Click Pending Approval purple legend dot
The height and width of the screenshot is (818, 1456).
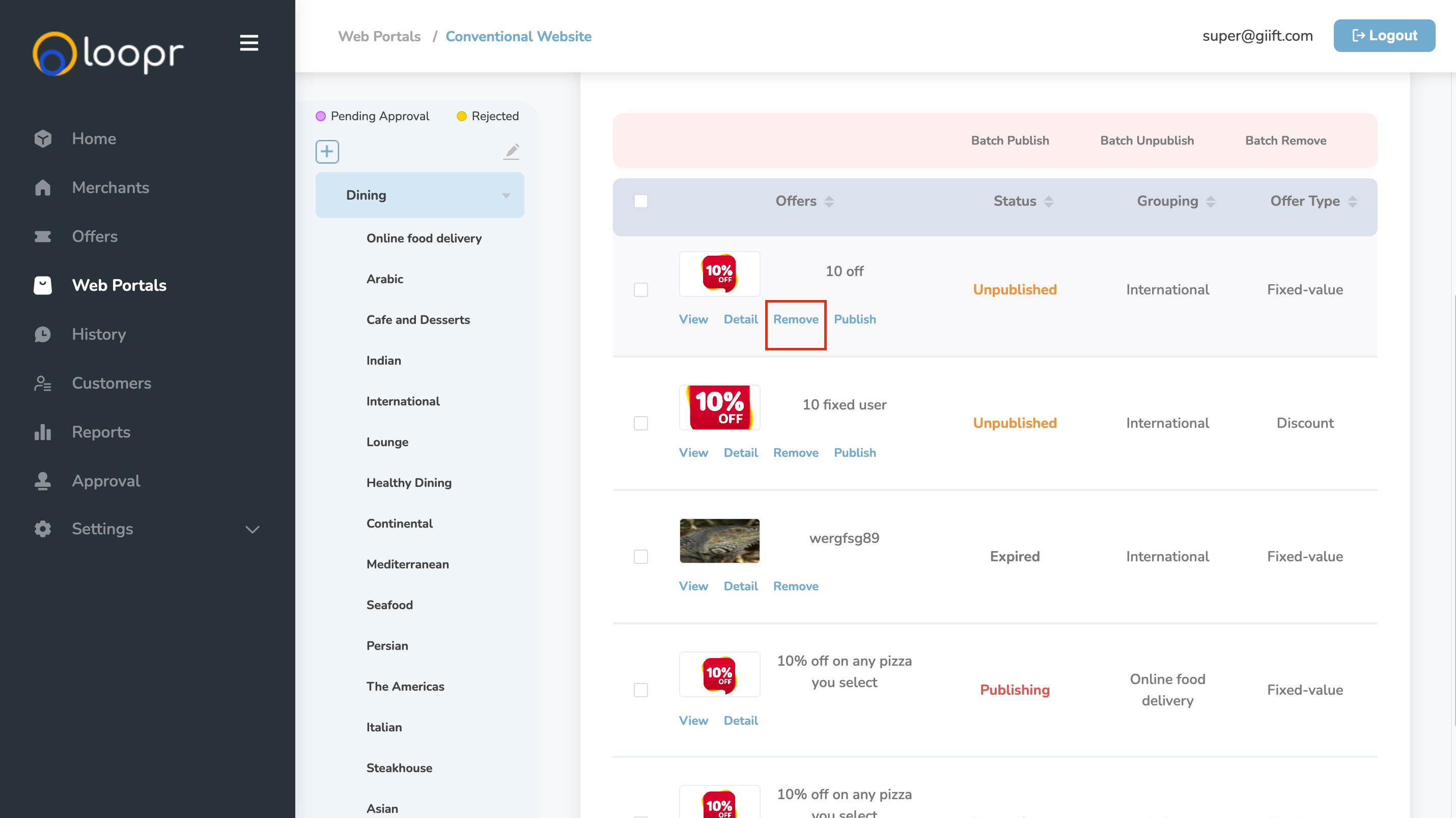tap(321, 116)
